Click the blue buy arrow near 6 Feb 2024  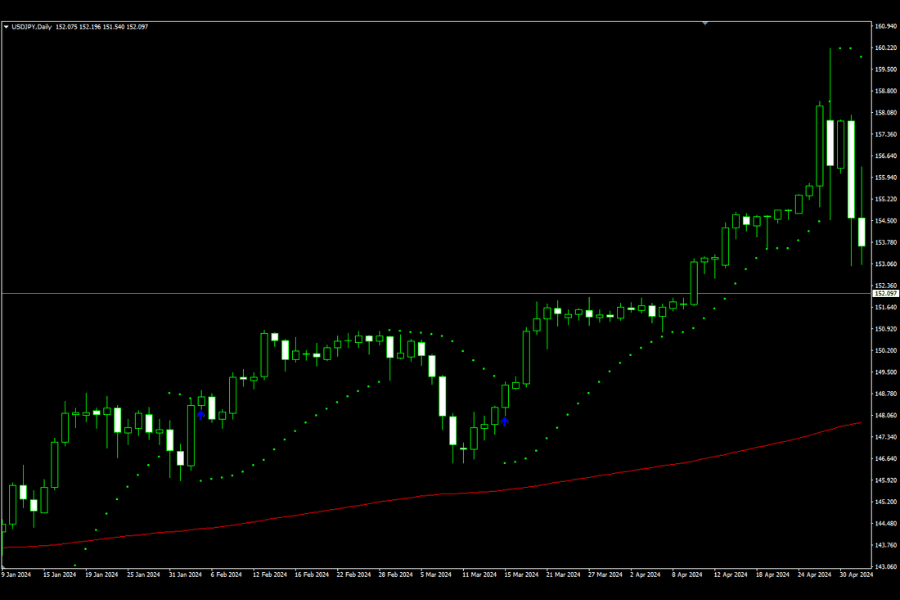[x=201, y=414]
